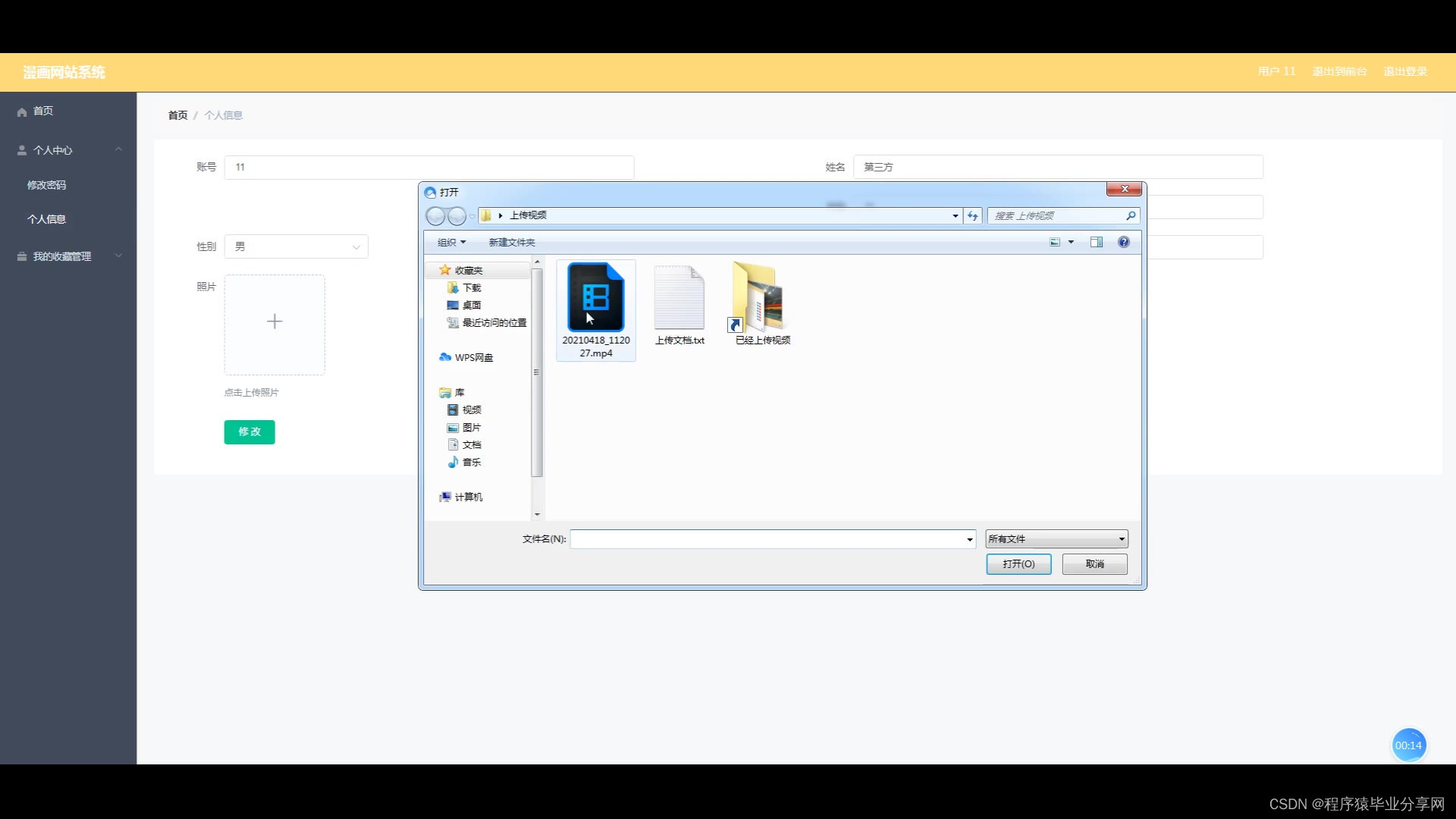Click the change view icon

(x=1054, y=242)
